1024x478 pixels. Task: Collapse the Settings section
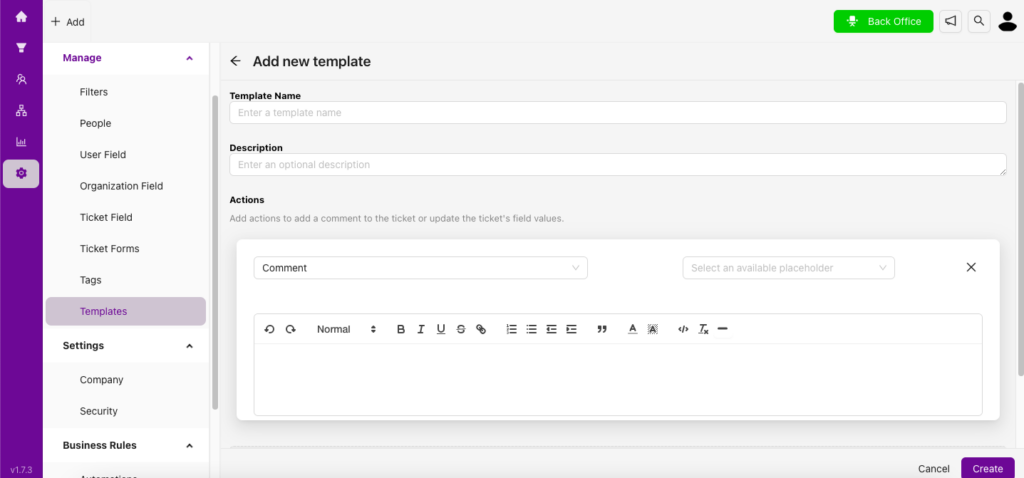coord(189,345)
